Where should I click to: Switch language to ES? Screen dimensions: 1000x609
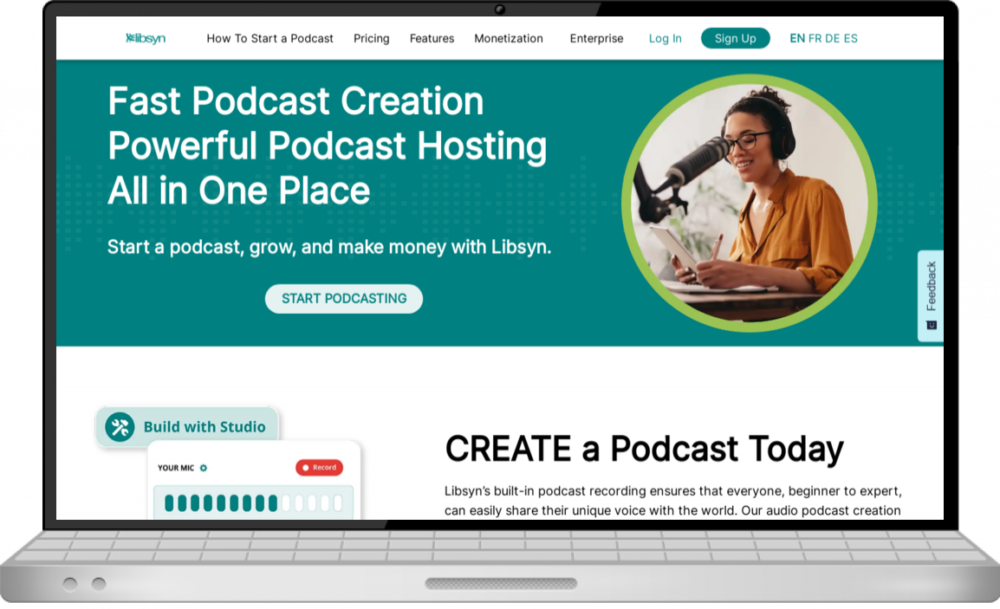click(x=850, y=38)
